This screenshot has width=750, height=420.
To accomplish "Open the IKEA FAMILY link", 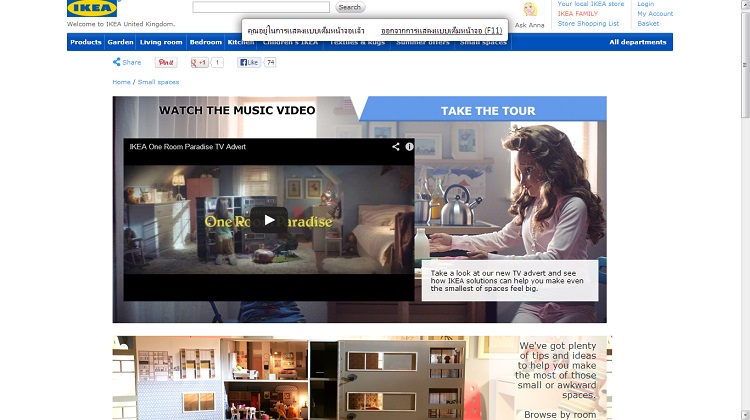I will pos(577,13).
